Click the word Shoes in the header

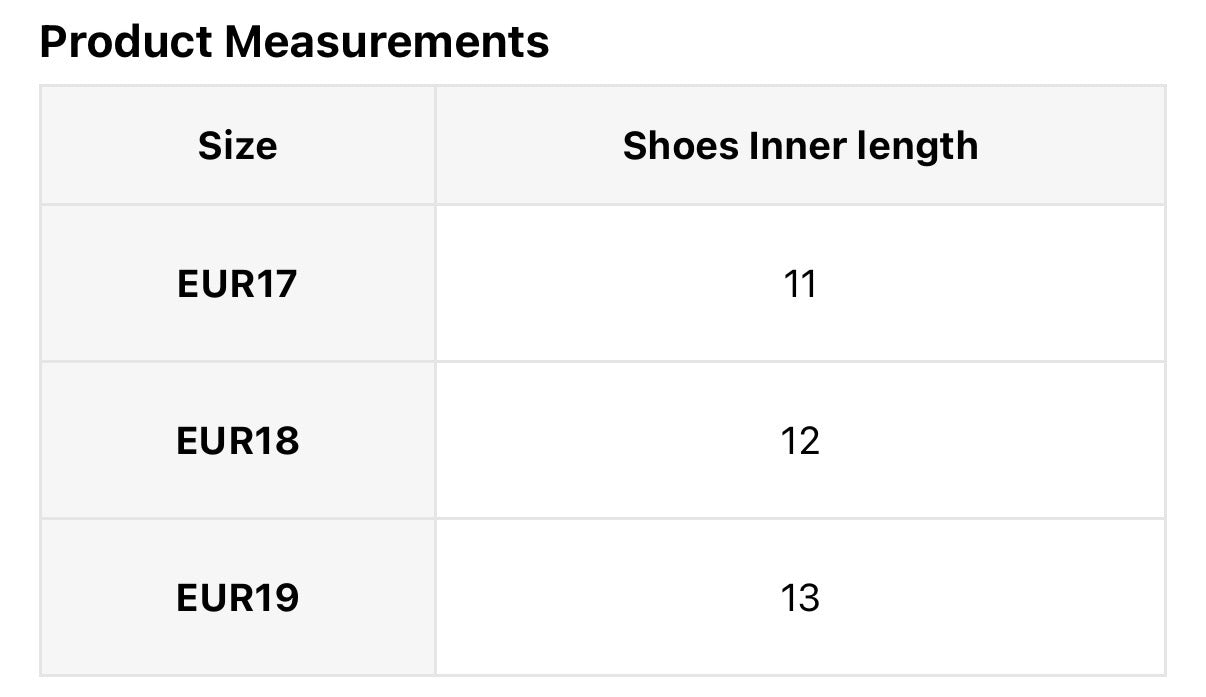pos(680,146)
